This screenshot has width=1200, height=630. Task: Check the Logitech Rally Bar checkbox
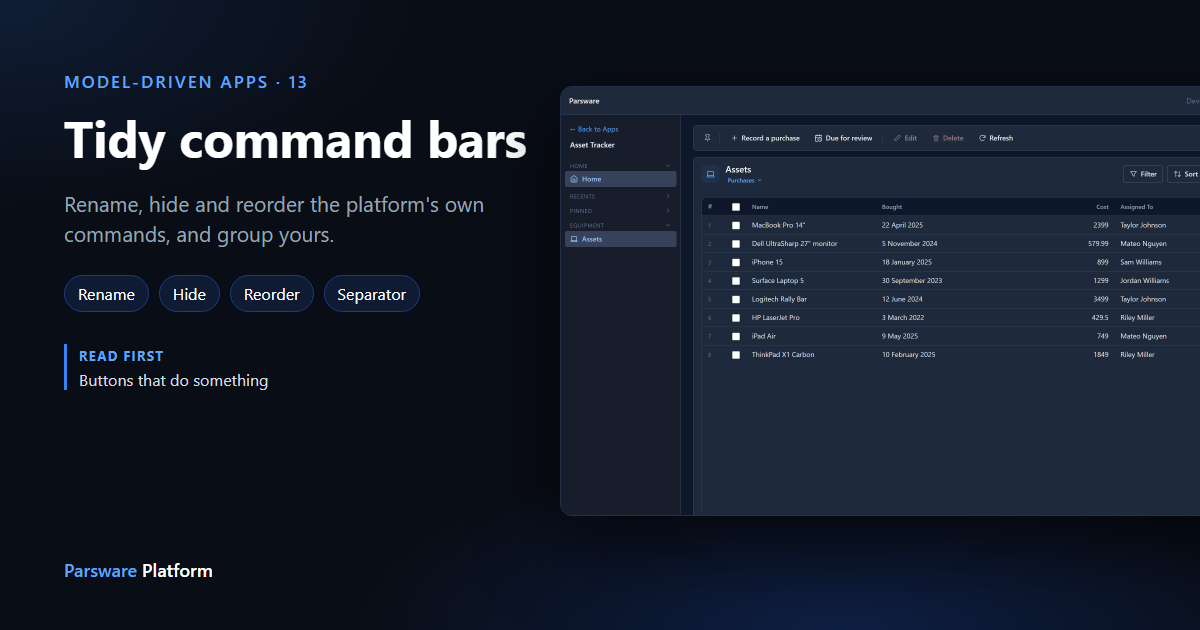736,299
